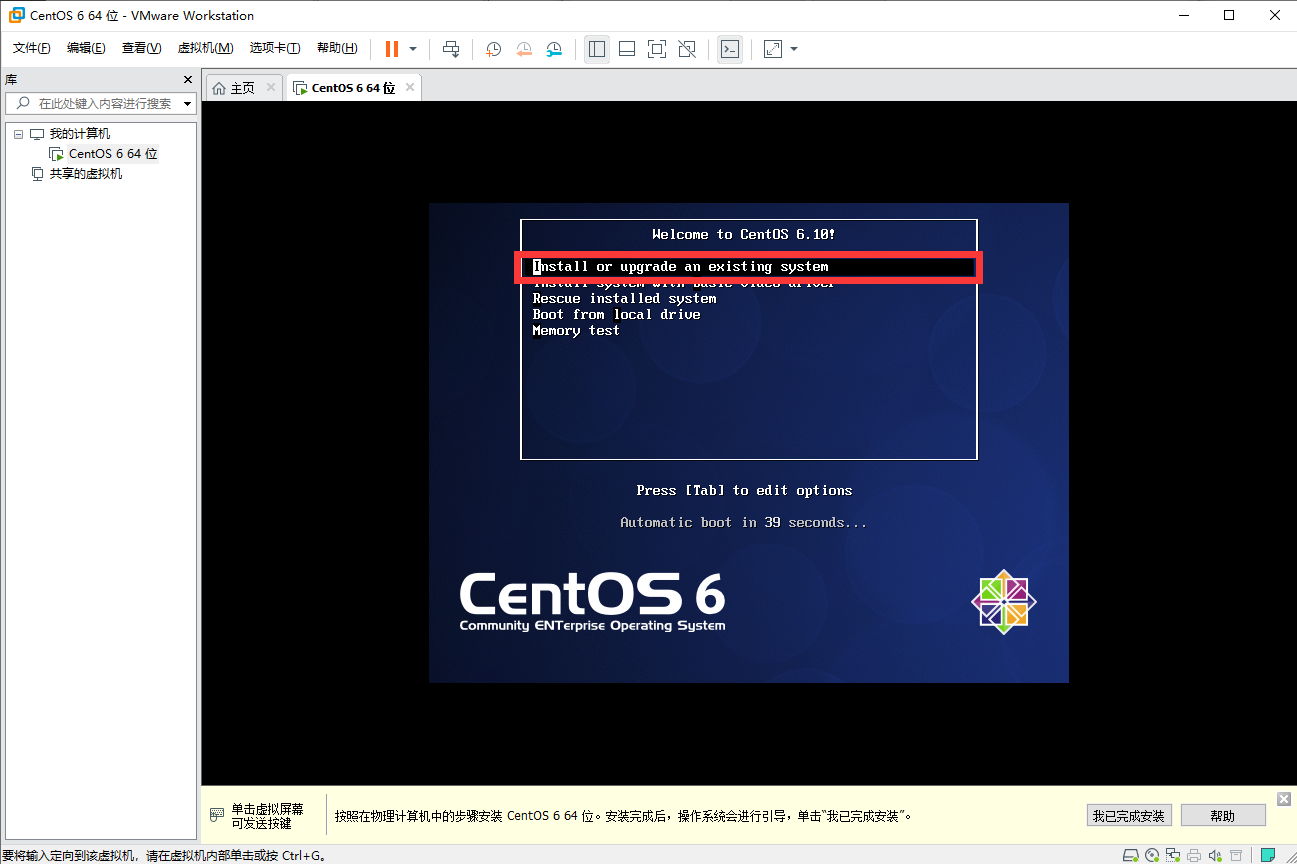1297x864 pixels.
Task: Click the sound card status bar icon
Action: [x=1214, y=855]
